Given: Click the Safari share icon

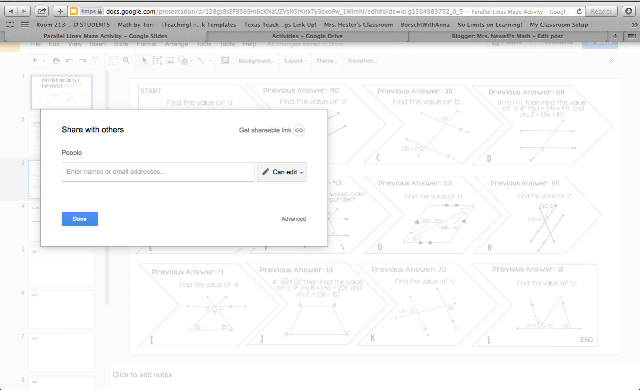Looking at the screenshot, I should pyautogui.click(x=42, y=11).
